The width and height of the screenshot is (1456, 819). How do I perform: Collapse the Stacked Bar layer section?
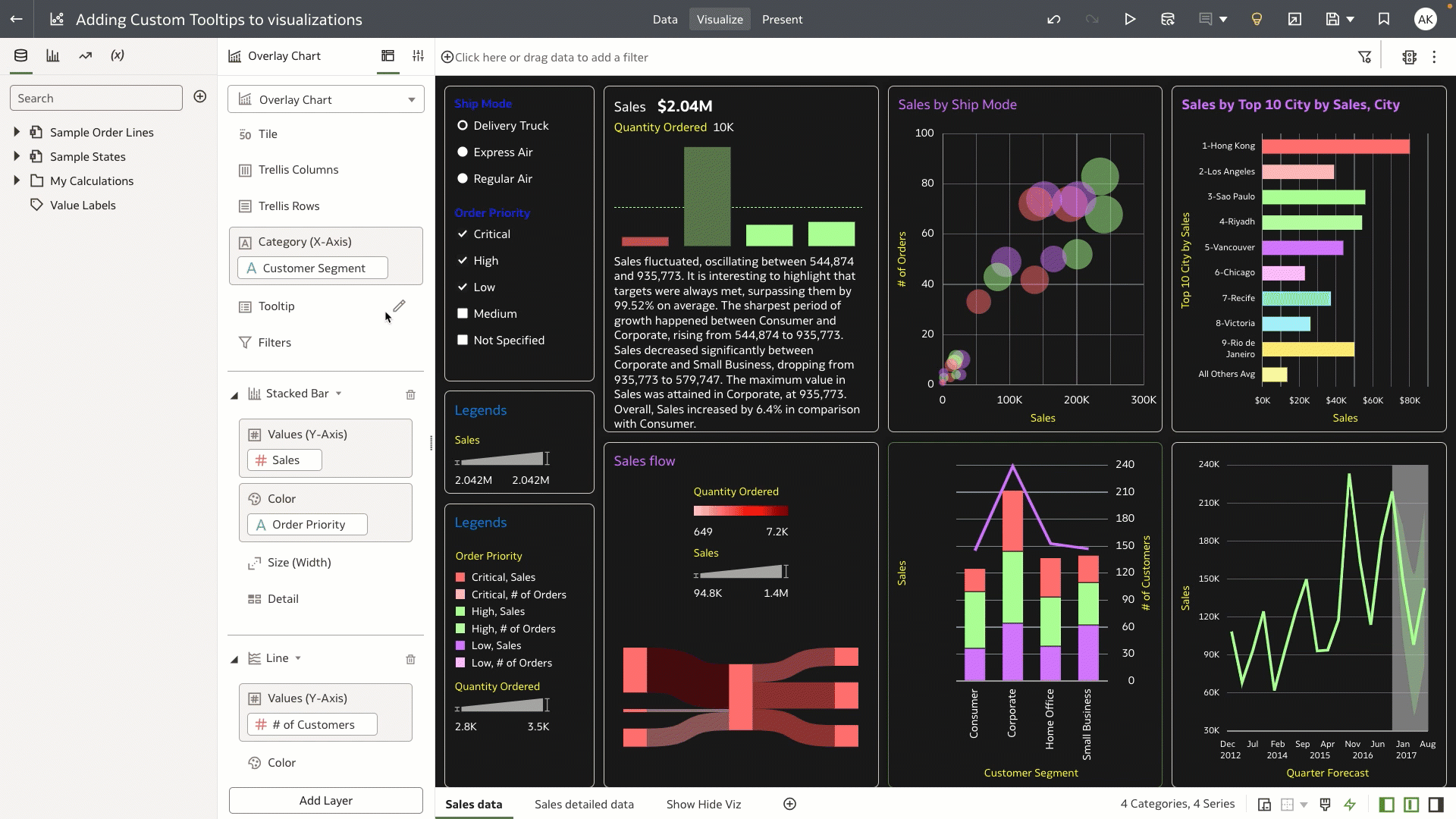tap(234, 395)
